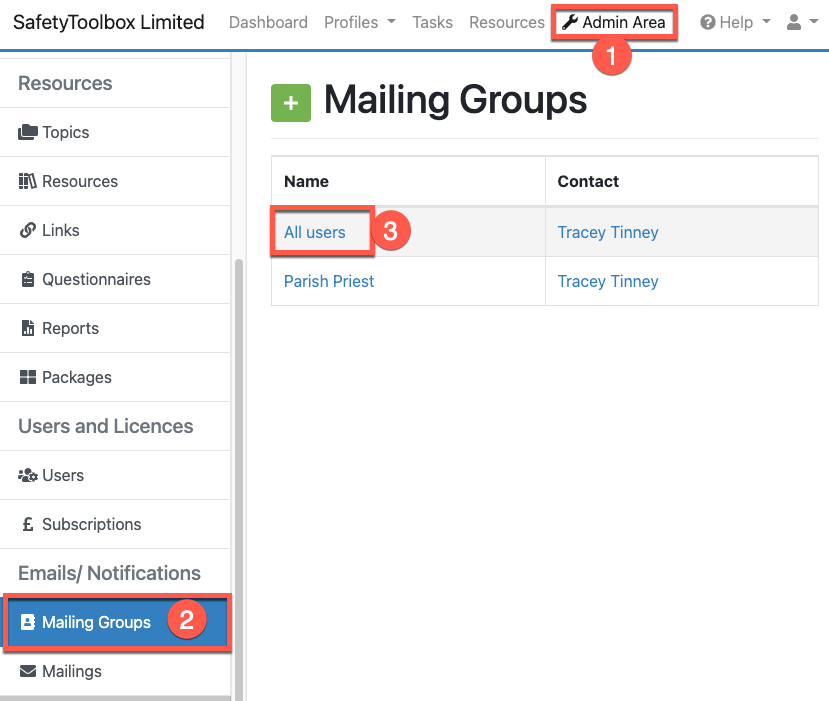Viewport: 829px width, 701px height.
Task: Select the Reports chart icon
Action: point(28,328)
